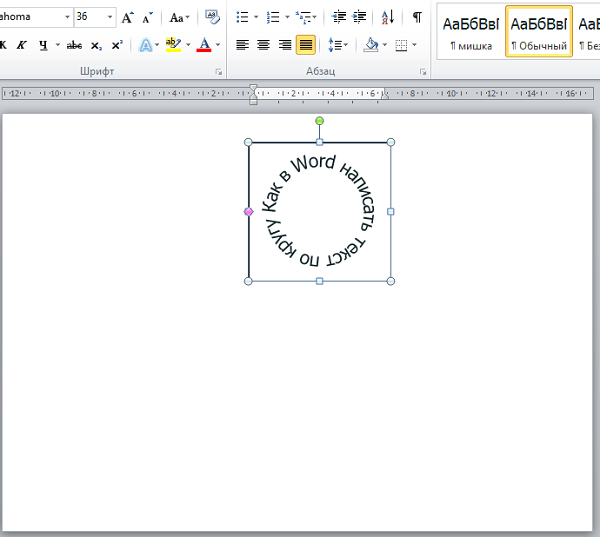Align text to the left
Viewport: 600px width, 537px height.
coord(241,45)
